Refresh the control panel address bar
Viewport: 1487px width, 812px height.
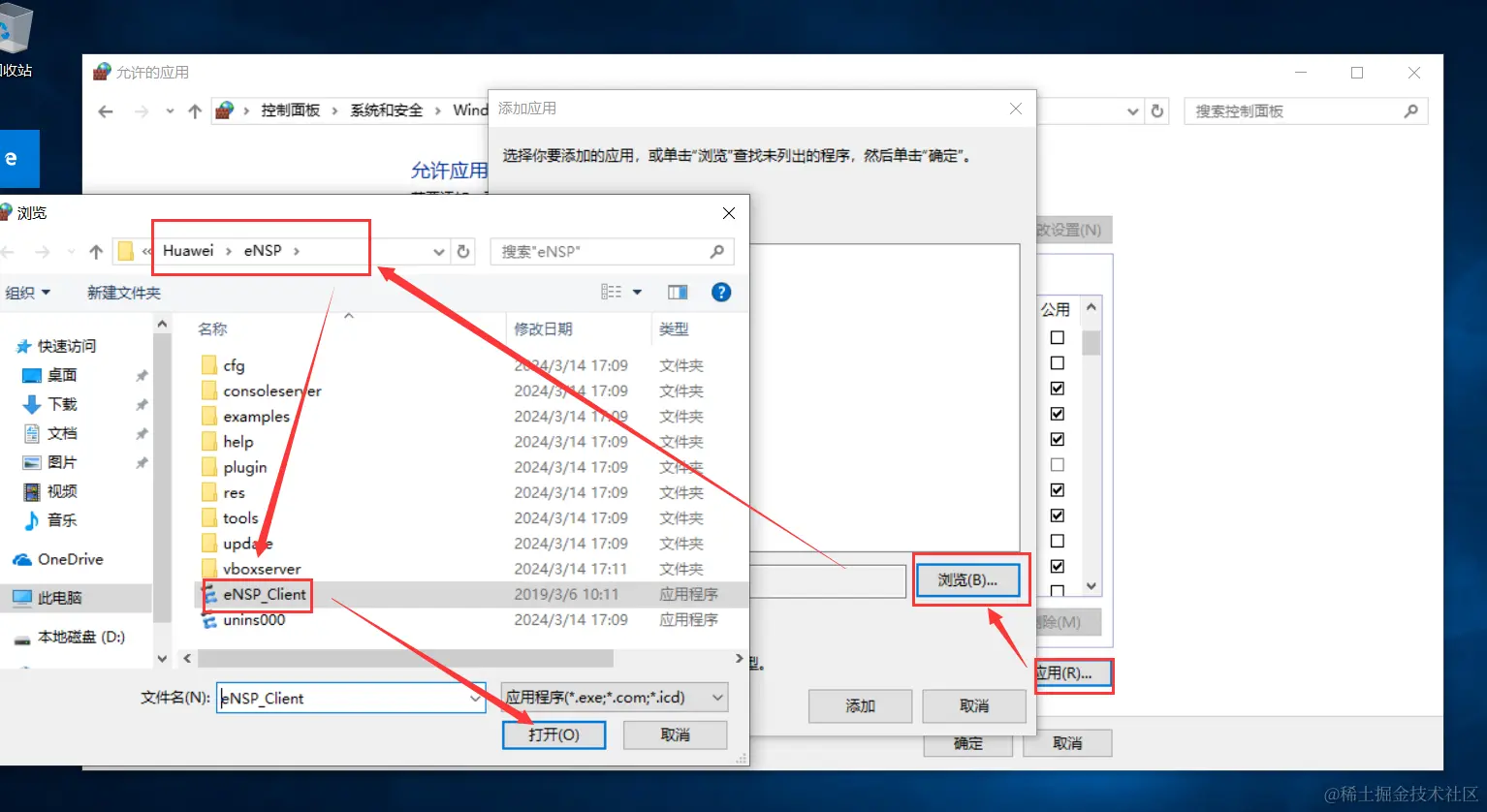(1157, 111)
